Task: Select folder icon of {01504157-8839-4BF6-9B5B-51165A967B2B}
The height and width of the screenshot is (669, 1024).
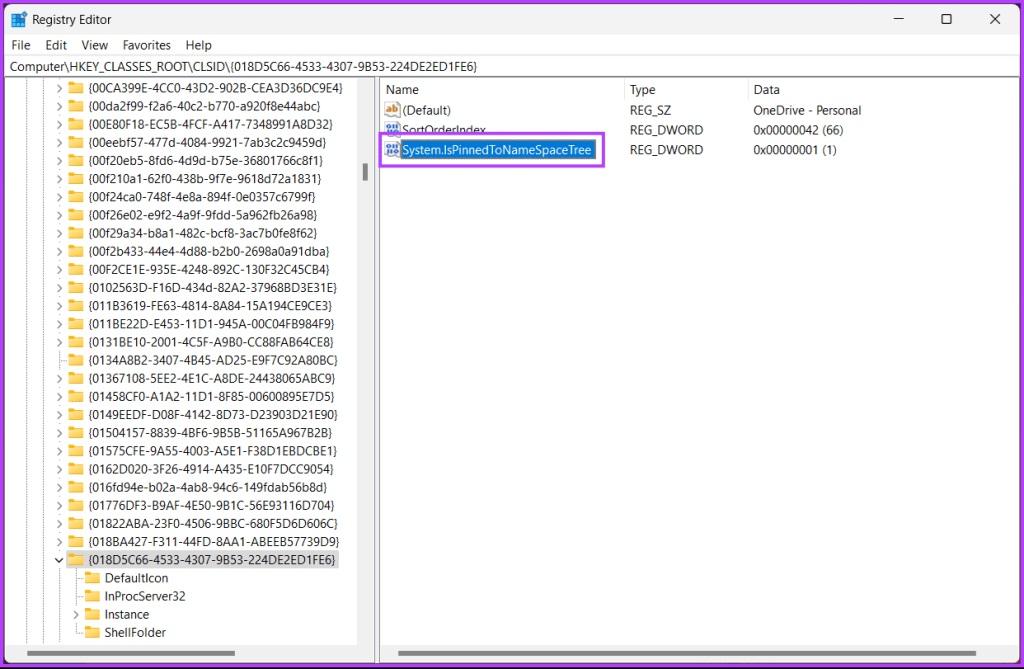Action: pyautogui.click(x=76, y=432)
